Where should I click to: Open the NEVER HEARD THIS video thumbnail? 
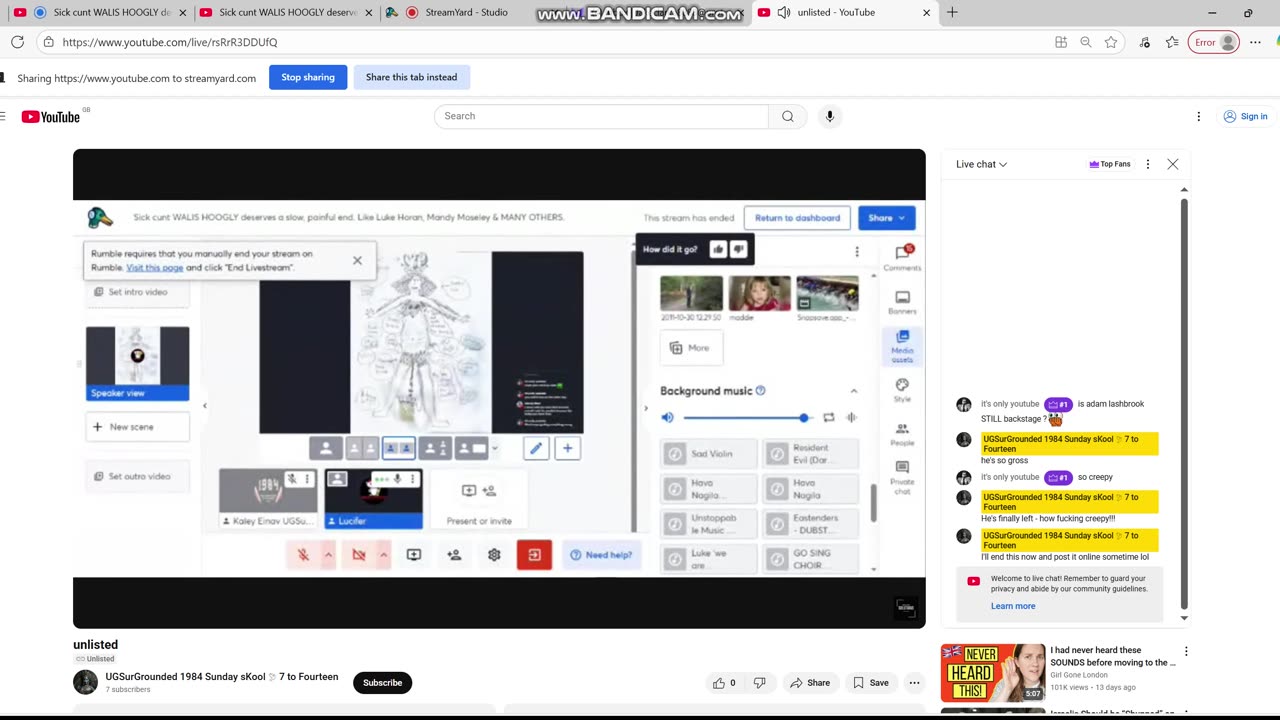pos(992,673)
